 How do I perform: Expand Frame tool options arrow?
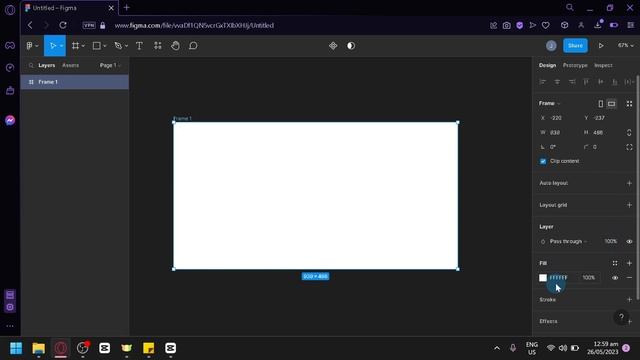[83, 46]
